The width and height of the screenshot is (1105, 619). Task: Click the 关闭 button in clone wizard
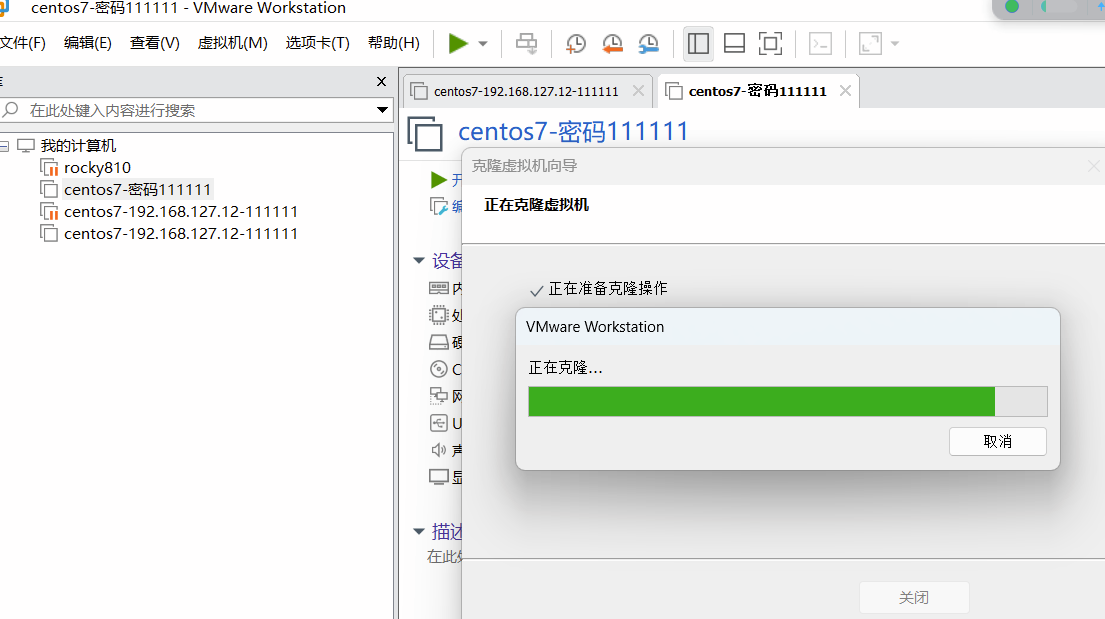click(x=914, y=597)
